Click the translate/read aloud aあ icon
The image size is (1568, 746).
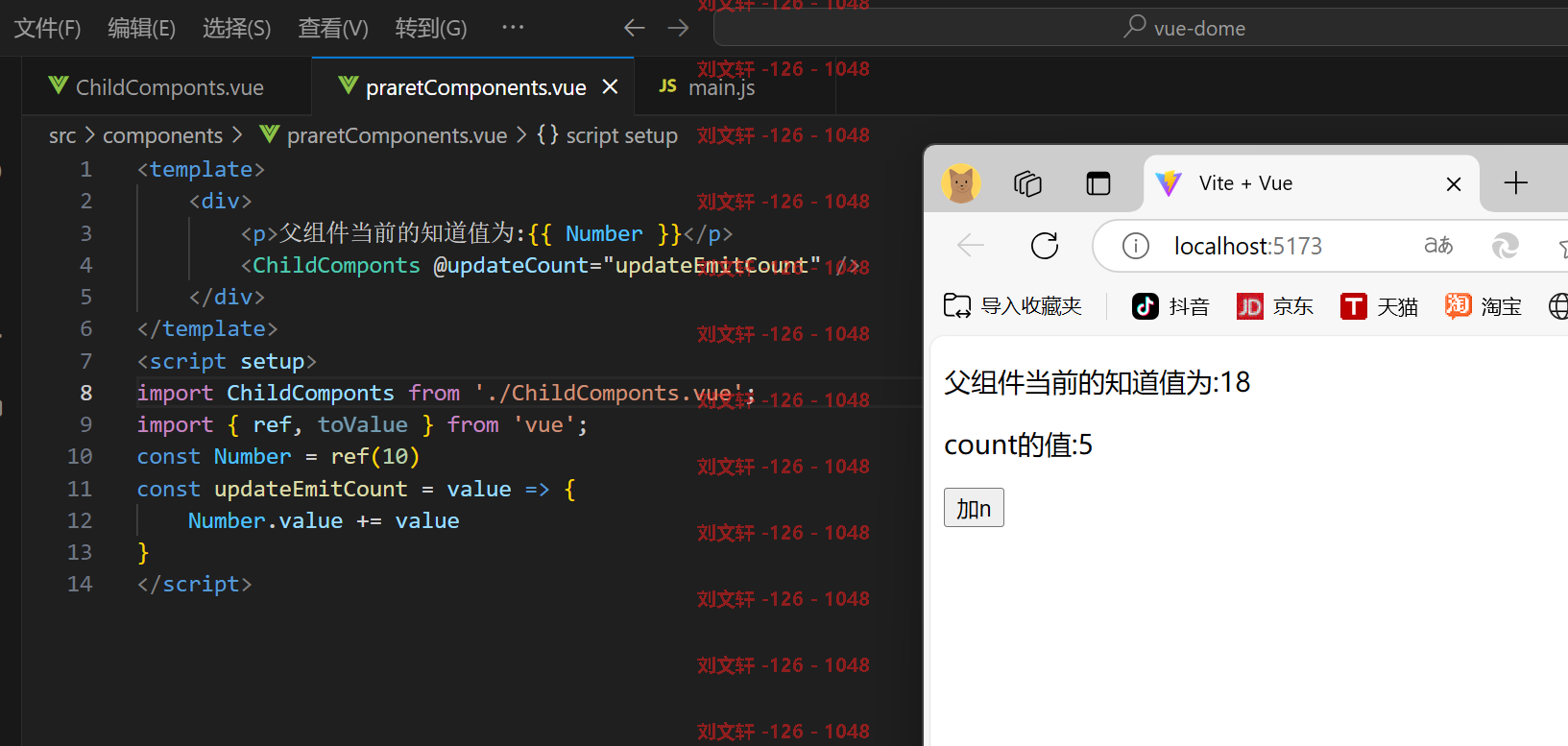(x=1437, y=246)
